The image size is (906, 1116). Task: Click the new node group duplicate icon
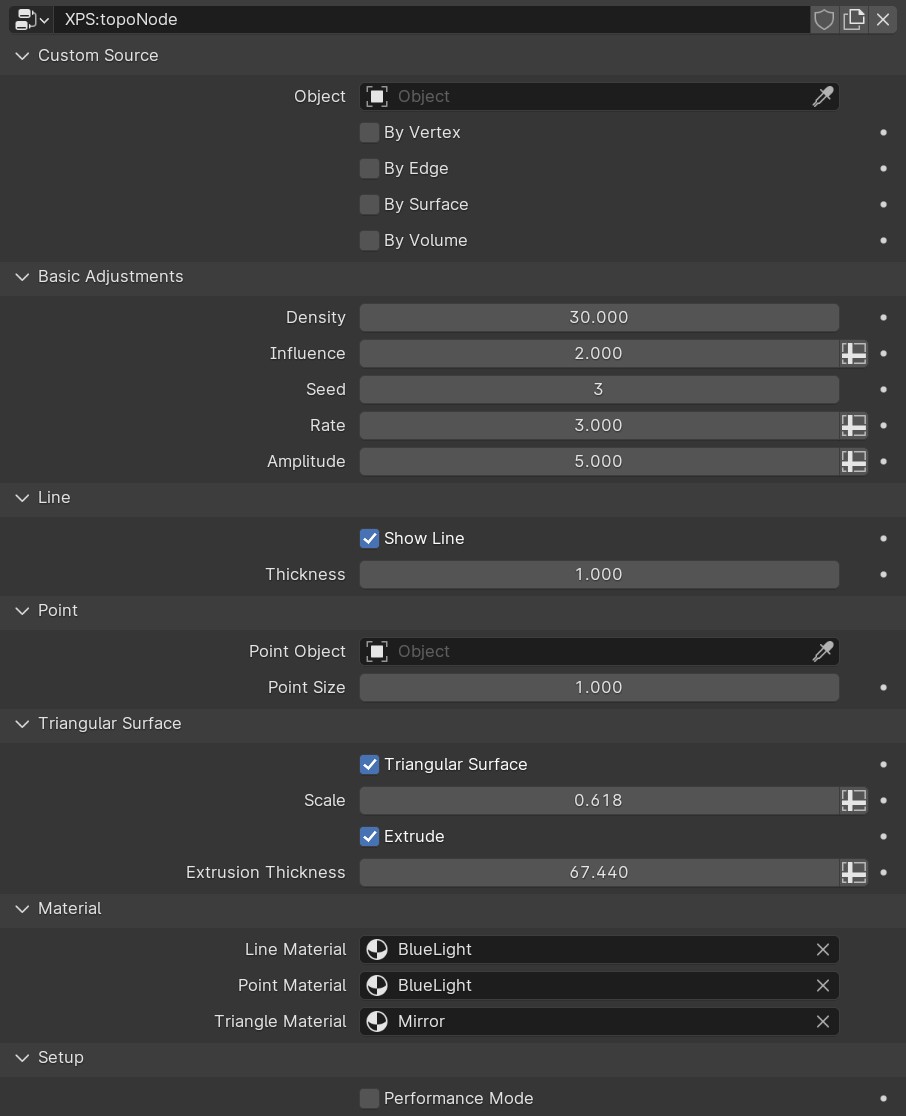pos(853,19)
